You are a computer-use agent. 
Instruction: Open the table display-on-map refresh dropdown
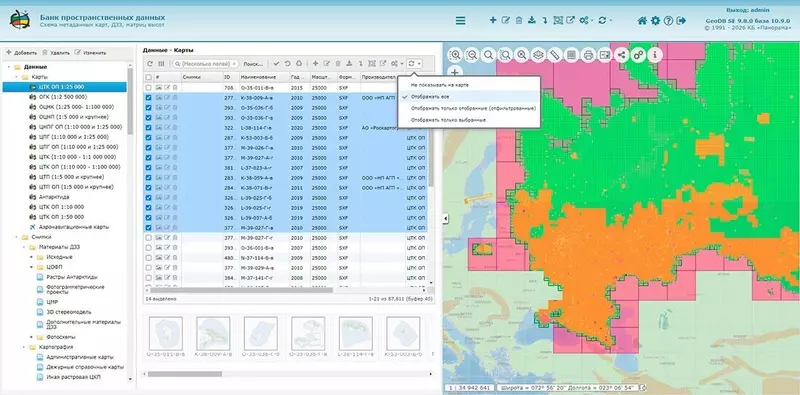coord(414,64)
